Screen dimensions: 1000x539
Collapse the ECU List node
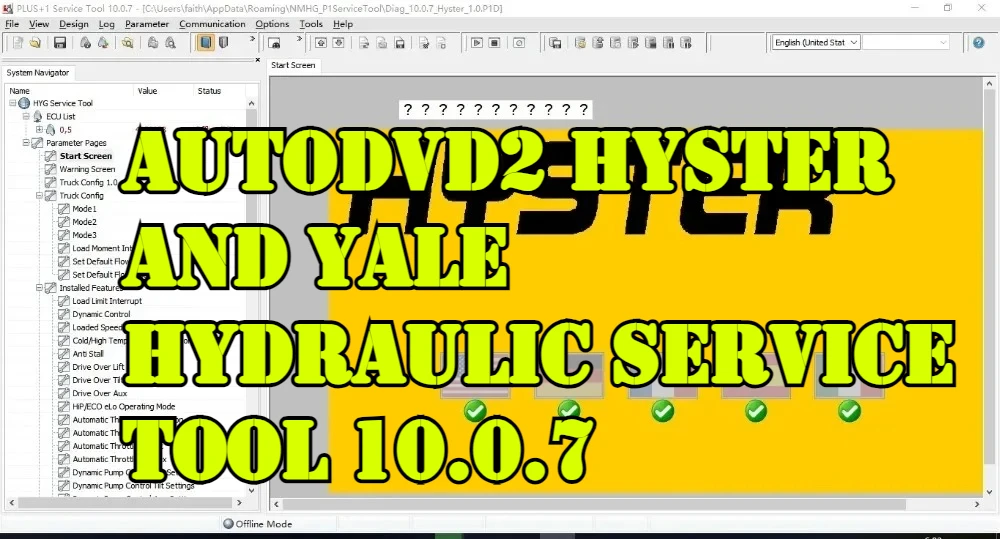point(26,116)
